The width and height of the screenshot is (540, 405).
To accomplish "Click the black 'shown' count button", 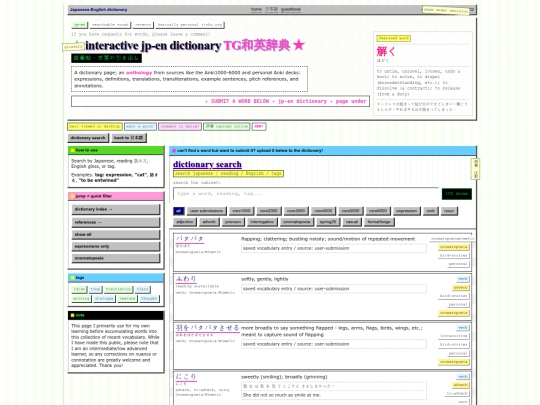I will (457, 194).
